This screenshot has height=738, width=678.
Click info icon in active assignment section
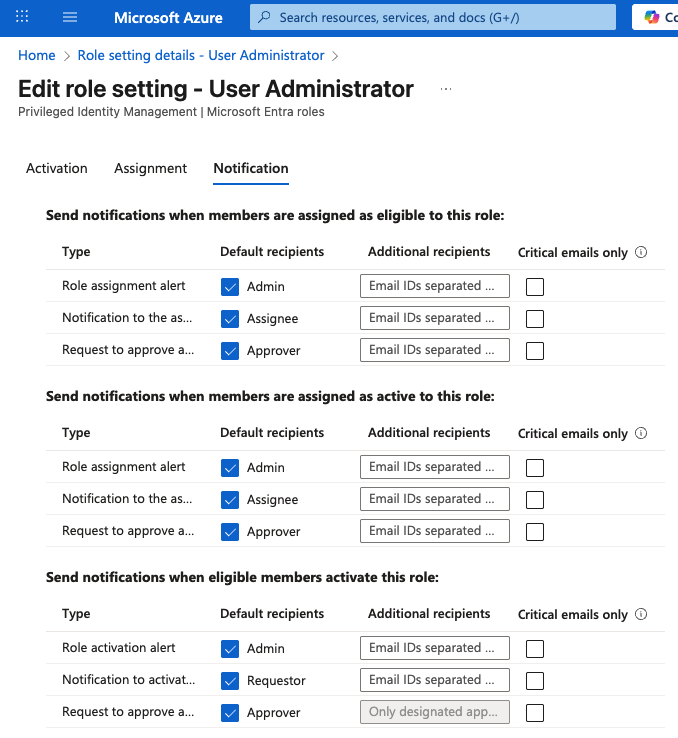click(641, 433)
